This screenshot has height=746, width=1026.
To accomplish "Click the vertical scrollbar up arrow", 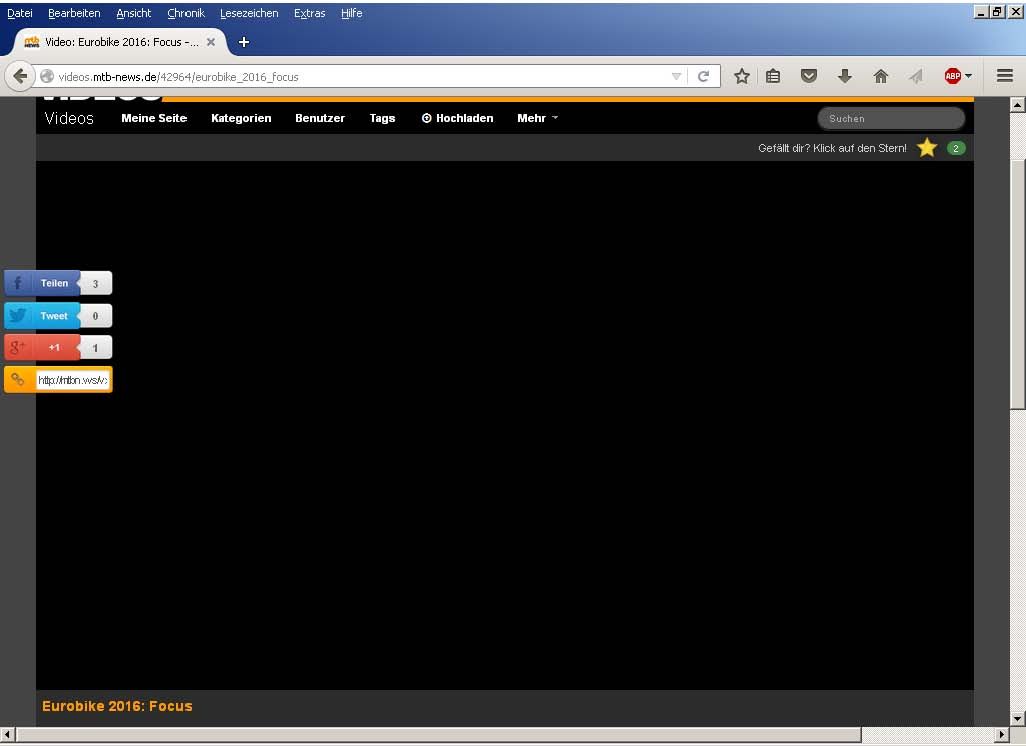I will click(1017, 104).
